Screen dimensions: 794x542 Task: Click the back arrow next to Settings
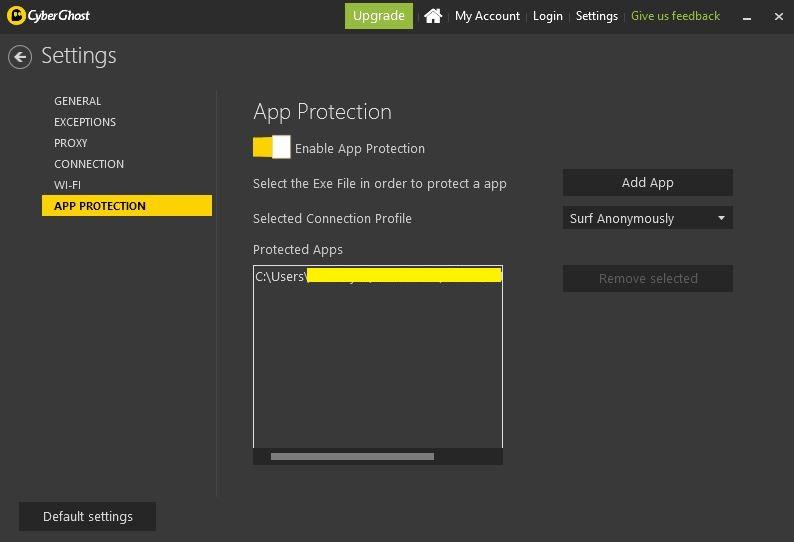[20, 57]
